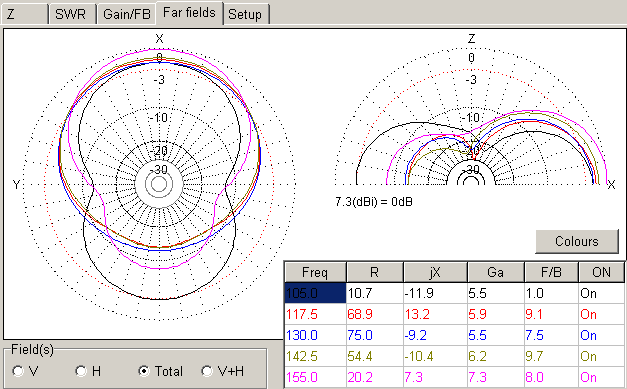Toggle the On cell for 117.5 row
This screenshot has height=389, width=627.
click(601, 314)
